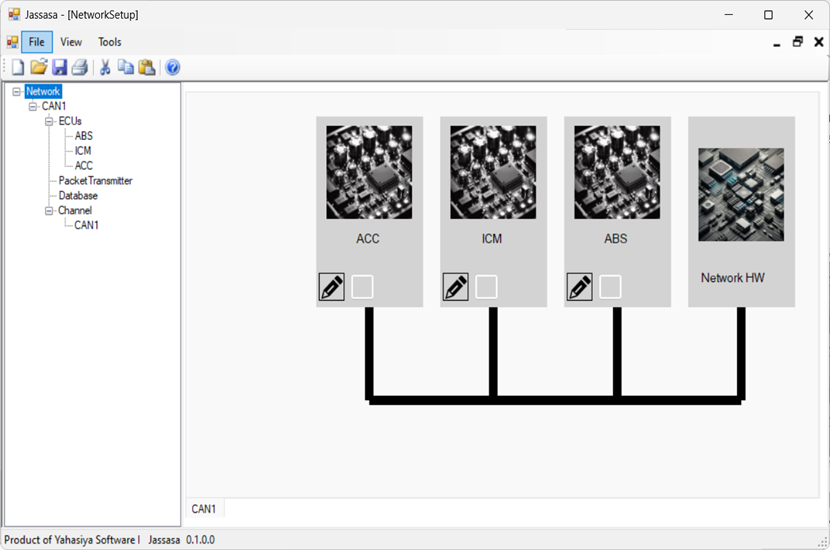This screenshot has height=550, width=830.
Task: Click the Network HW label
Action: pyautogui.click(x=733, y=278)
